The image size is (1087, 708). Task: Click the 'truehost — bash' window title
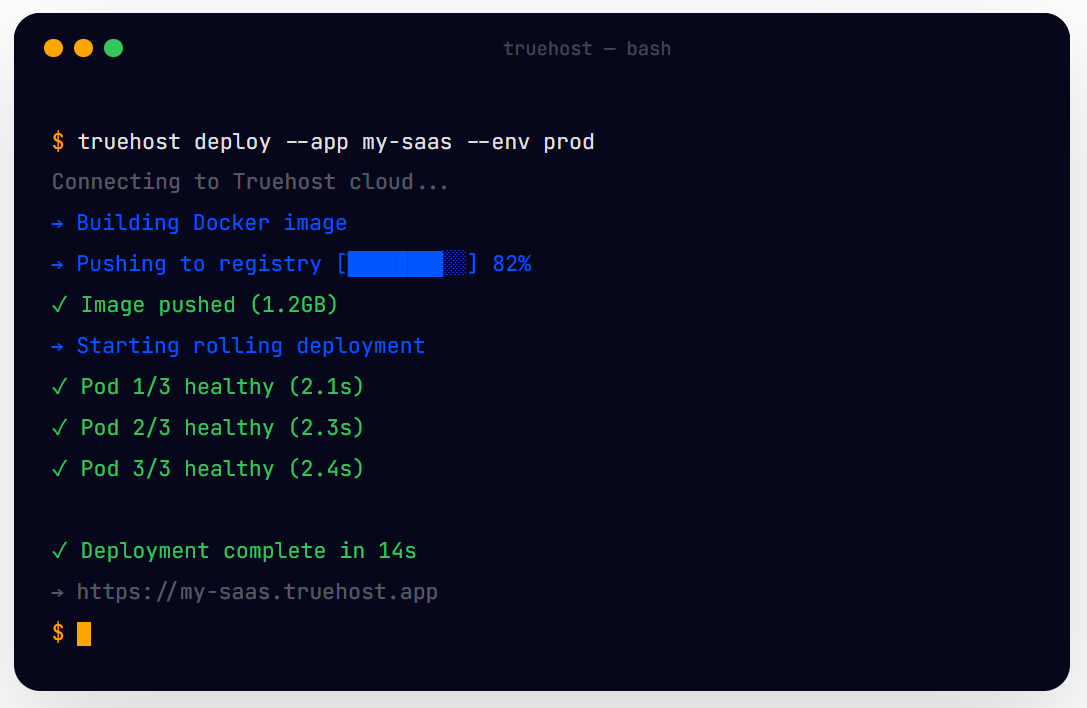point(586,49)
